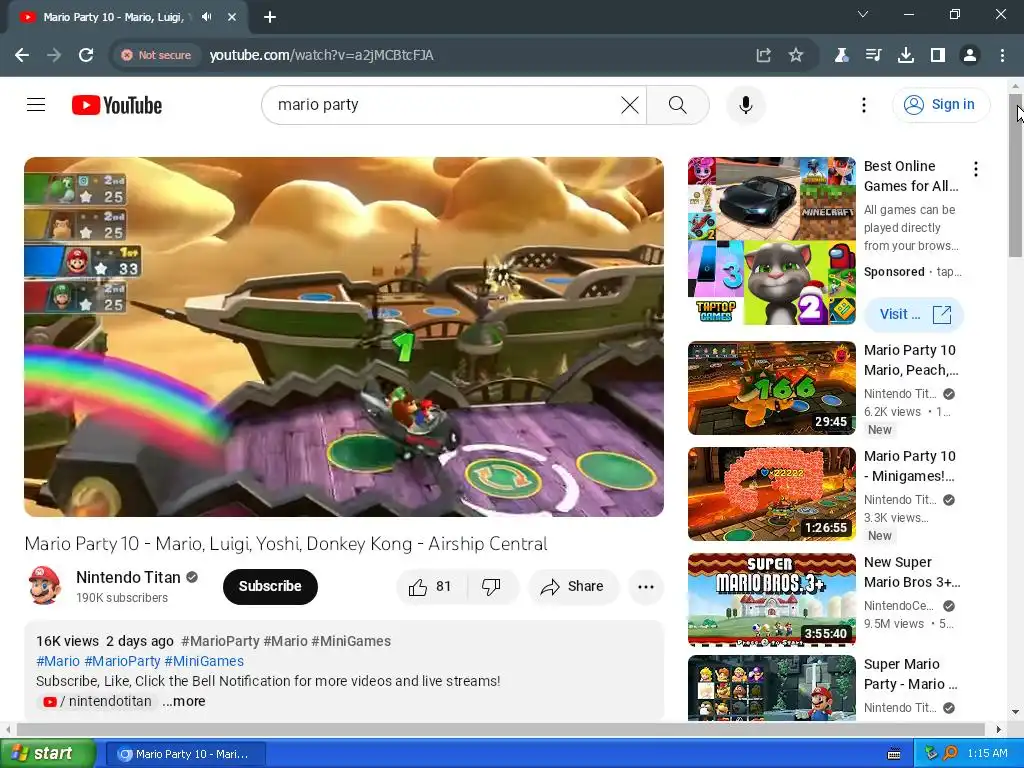Select Mario Party 10 taskbar button

pos(185,754)
